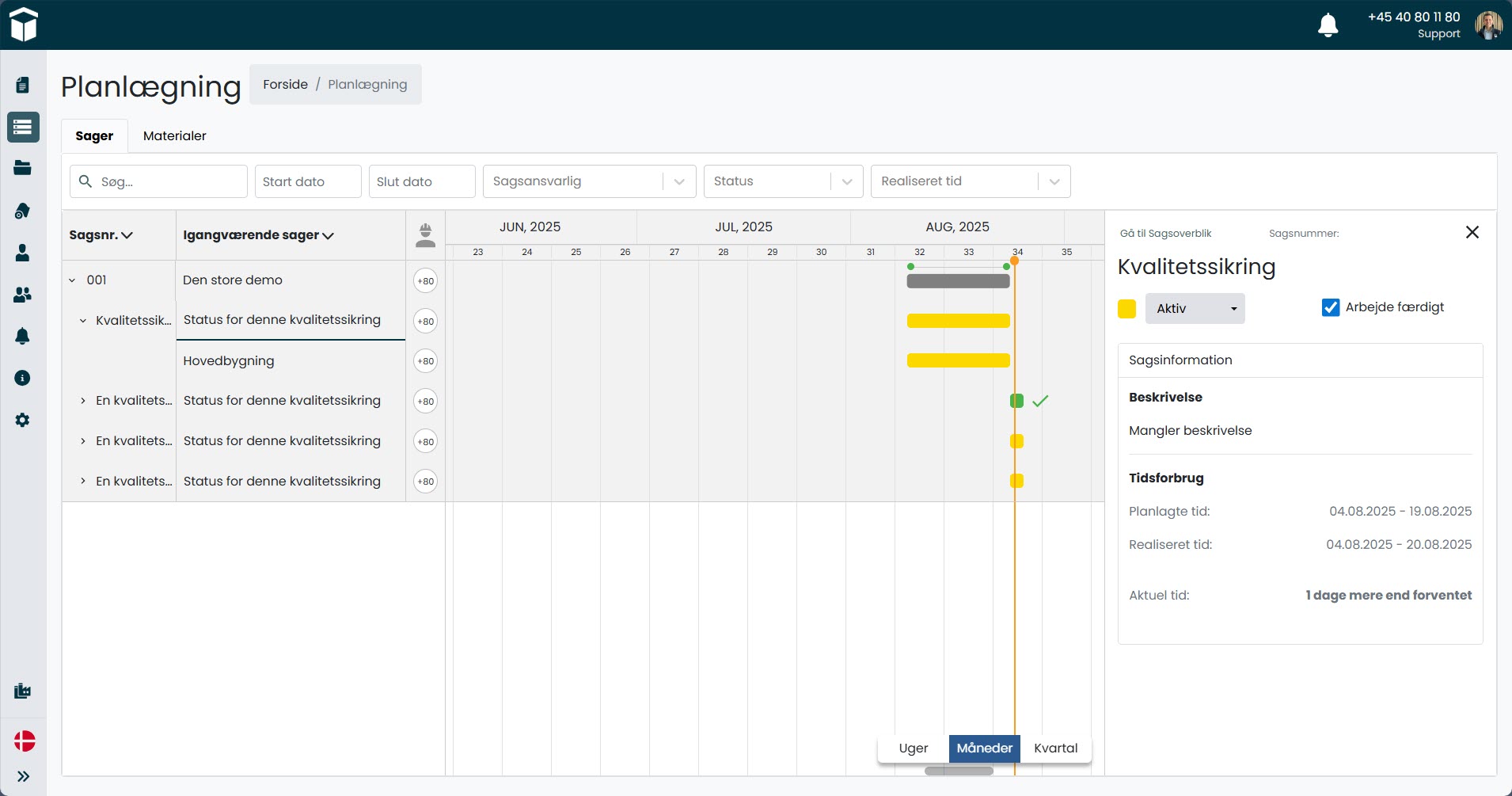Switch timeline view to Kvartal
The height and width of the screenshot is (796, 1512).
coord(1055,748)
